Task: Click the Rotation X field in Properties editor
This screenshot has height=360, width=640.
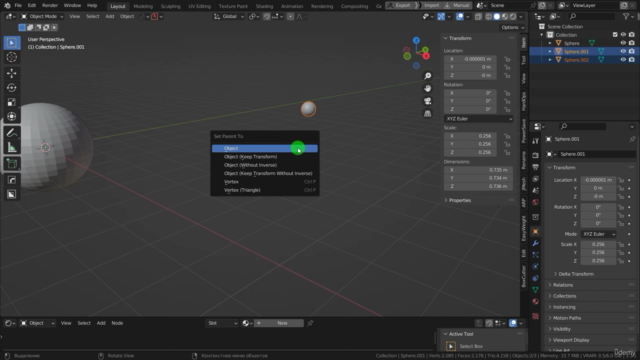Action: click(598, 207)
